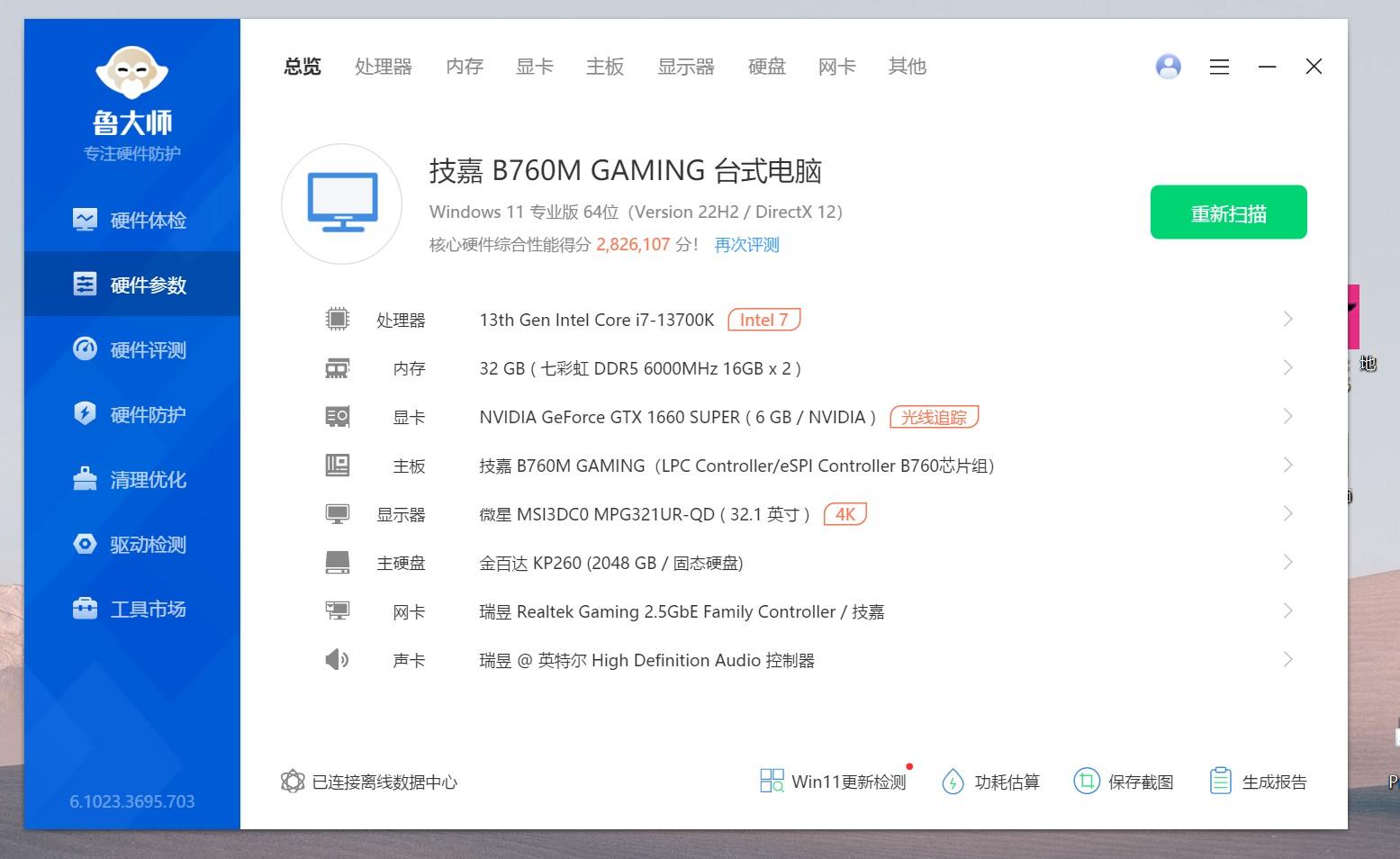The image size is (1400, 859).
Task: Click 13th Gen Intel Core i7-13700K text
Action: click(597, 320)
